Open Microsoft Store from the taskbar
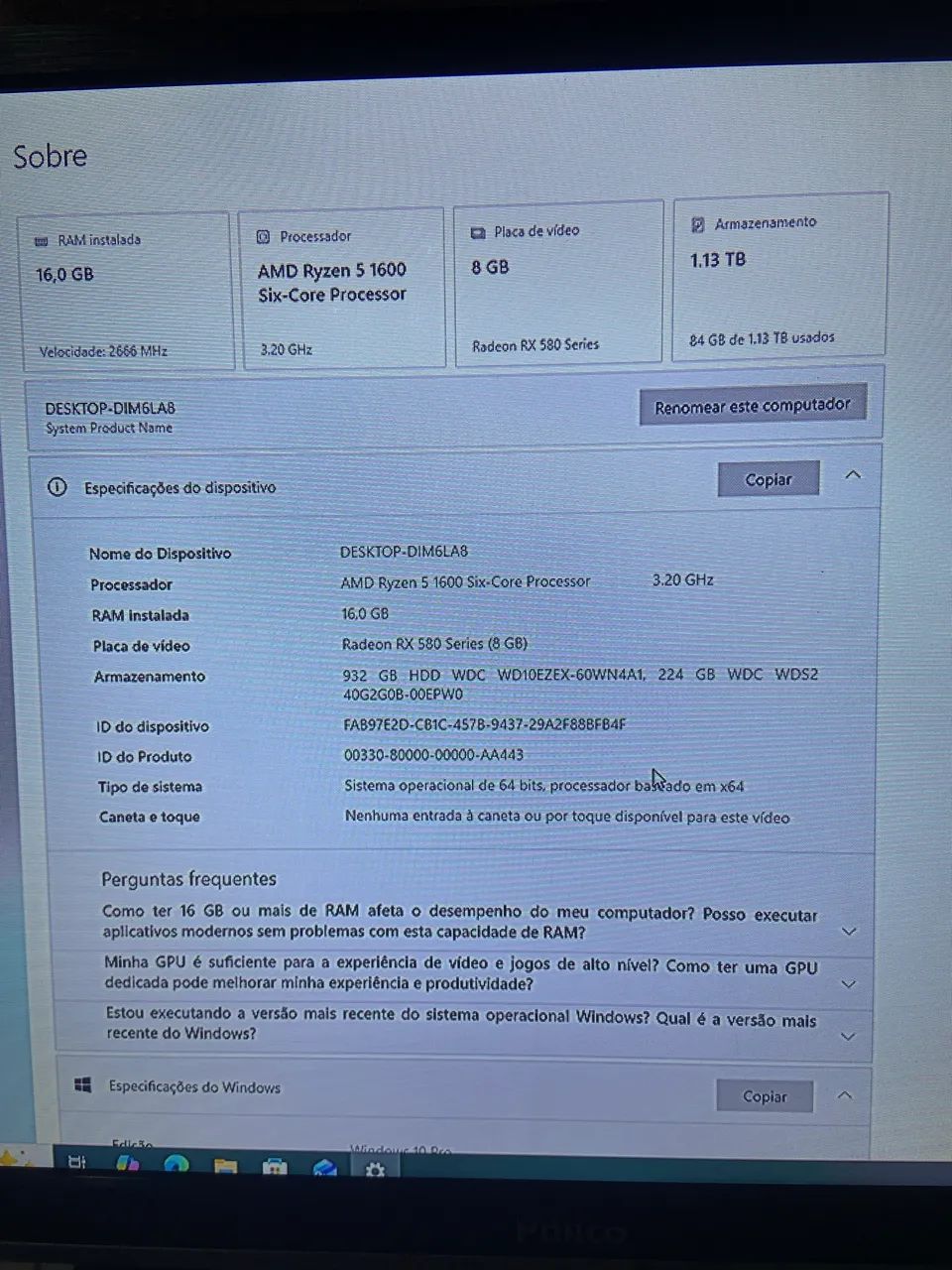952x1270 pixels. coord(275,1167)
